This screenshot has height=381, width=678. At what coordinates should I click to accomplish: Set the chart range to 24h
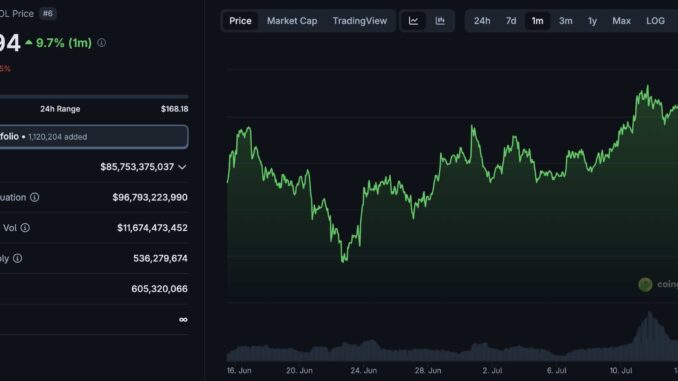coord(482,21)
